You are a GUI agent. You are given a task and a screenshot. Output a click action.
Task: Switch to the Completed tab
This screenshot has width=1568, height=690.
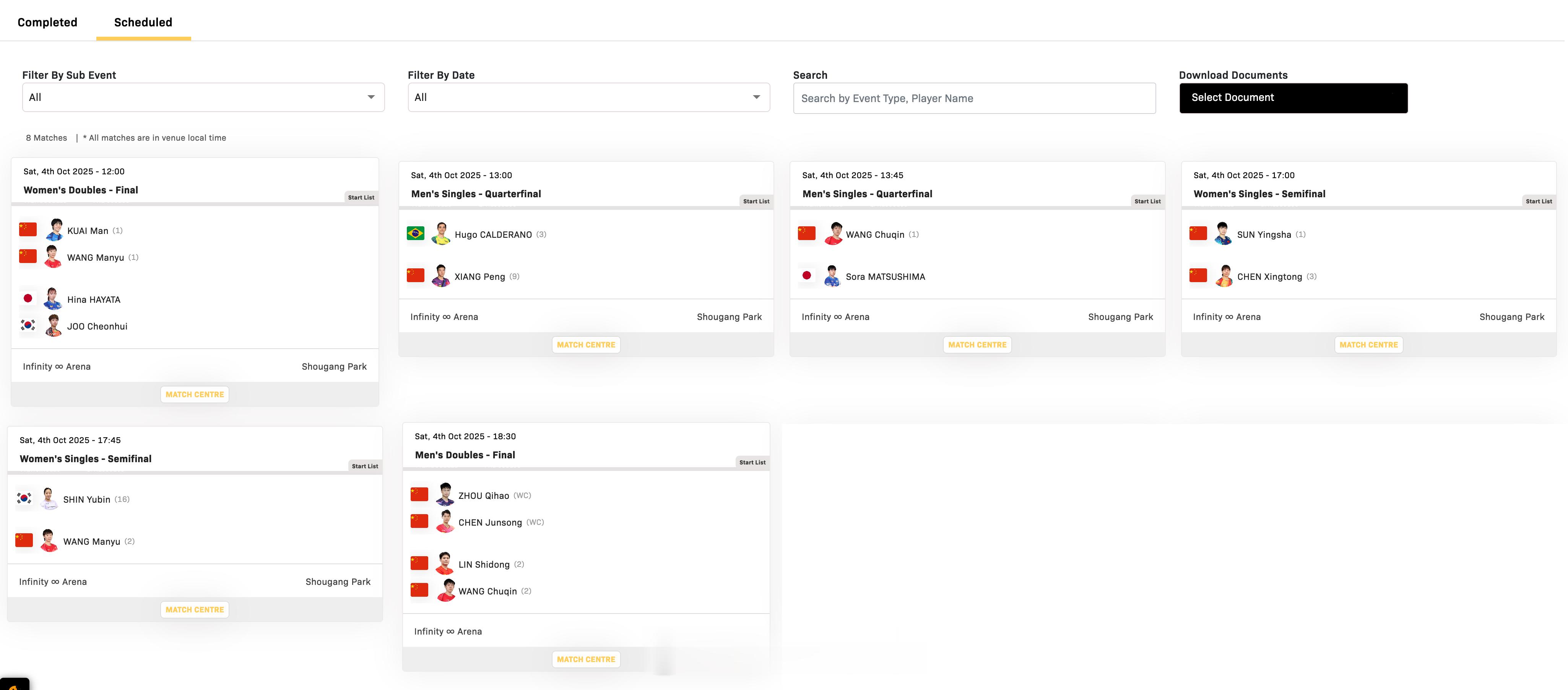tap(47, 23)
